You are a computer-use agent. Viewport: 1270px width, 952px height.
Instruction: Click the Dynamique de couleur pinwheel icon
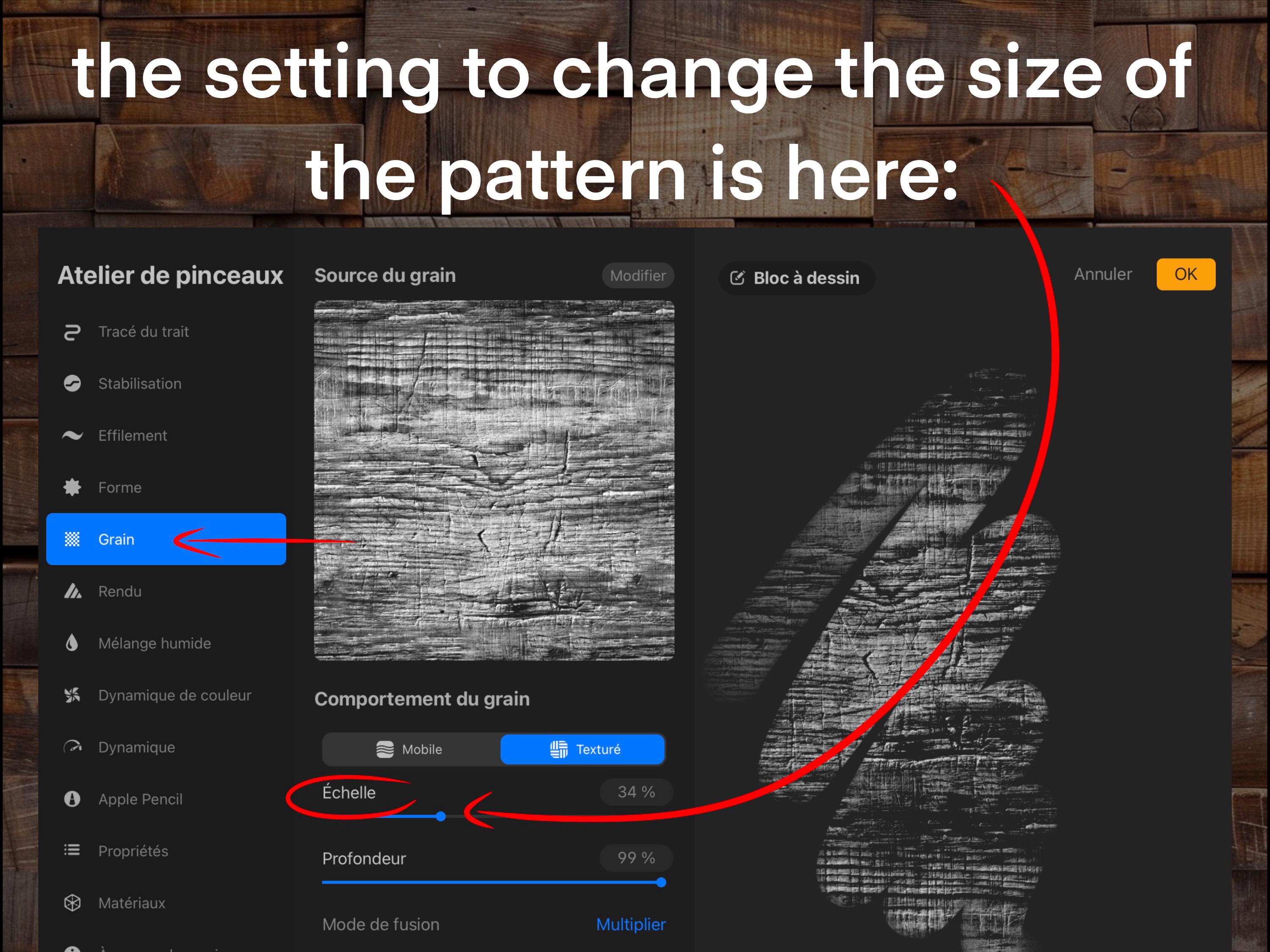tap(72, 696)
